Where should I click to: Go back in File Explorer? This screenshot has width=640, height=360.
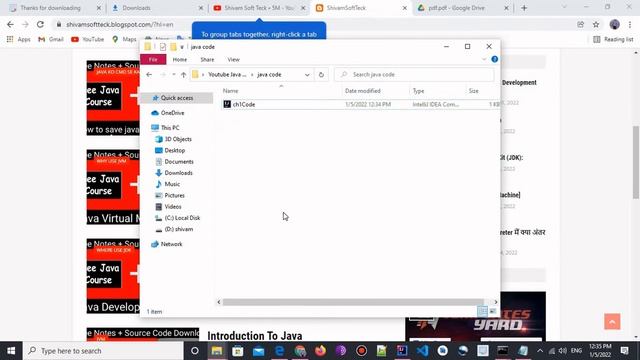(x=149, y=75)
